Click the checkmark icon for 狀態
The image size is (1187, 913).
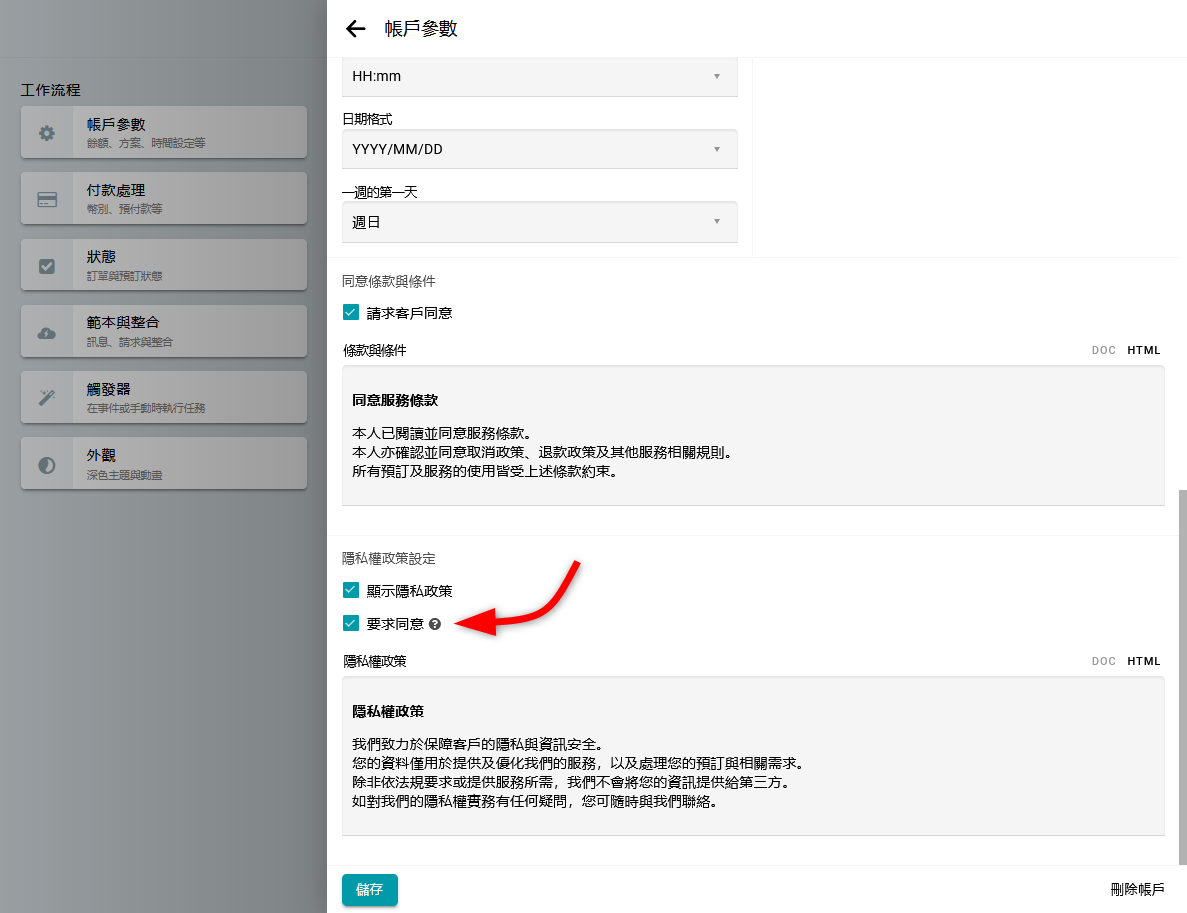point(47,266)
